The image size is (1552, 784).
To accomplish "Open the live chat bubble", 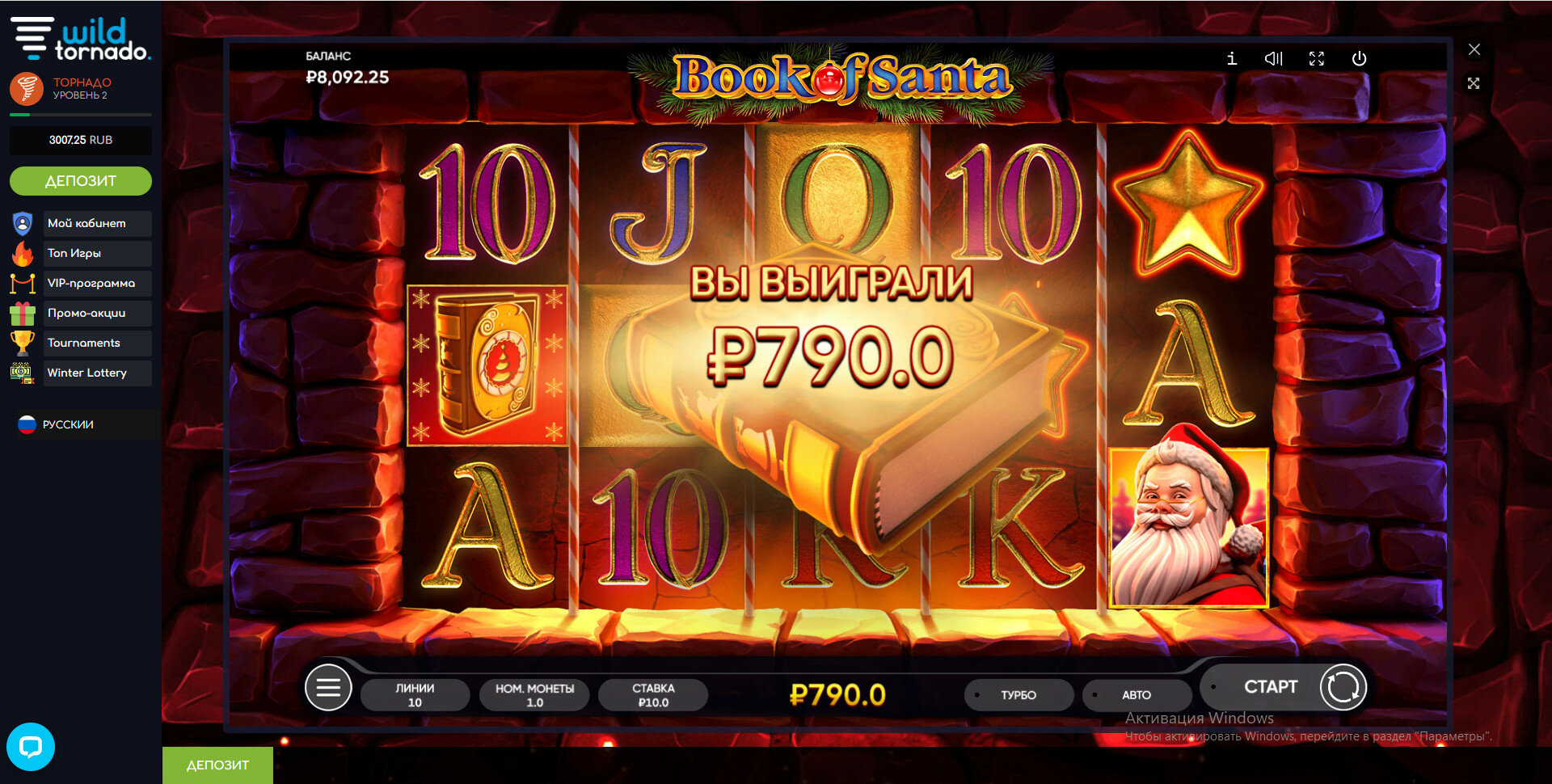I will tap(31, 746).
